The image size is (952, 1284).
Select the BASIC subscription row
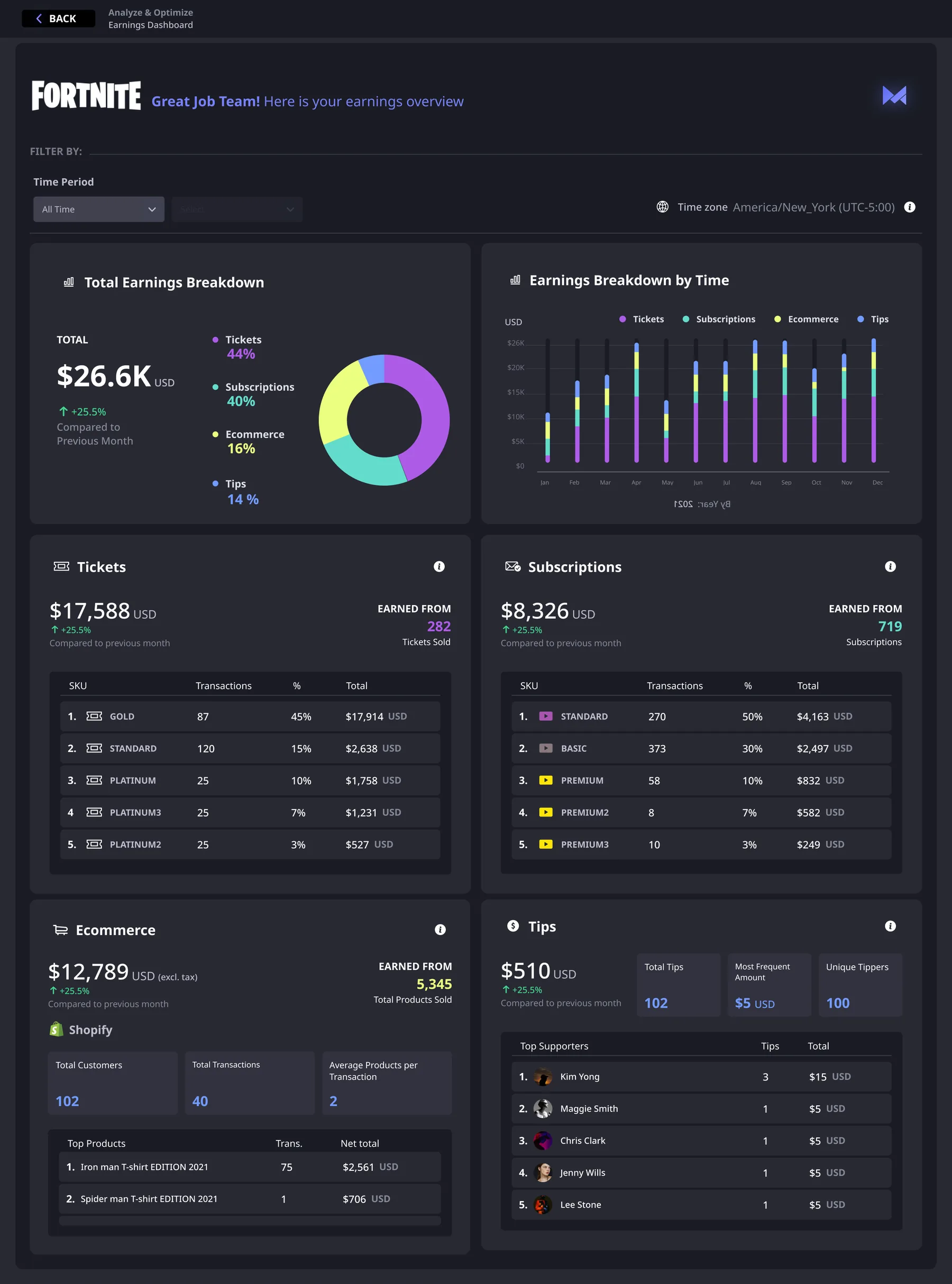click(x=701, y=748)
